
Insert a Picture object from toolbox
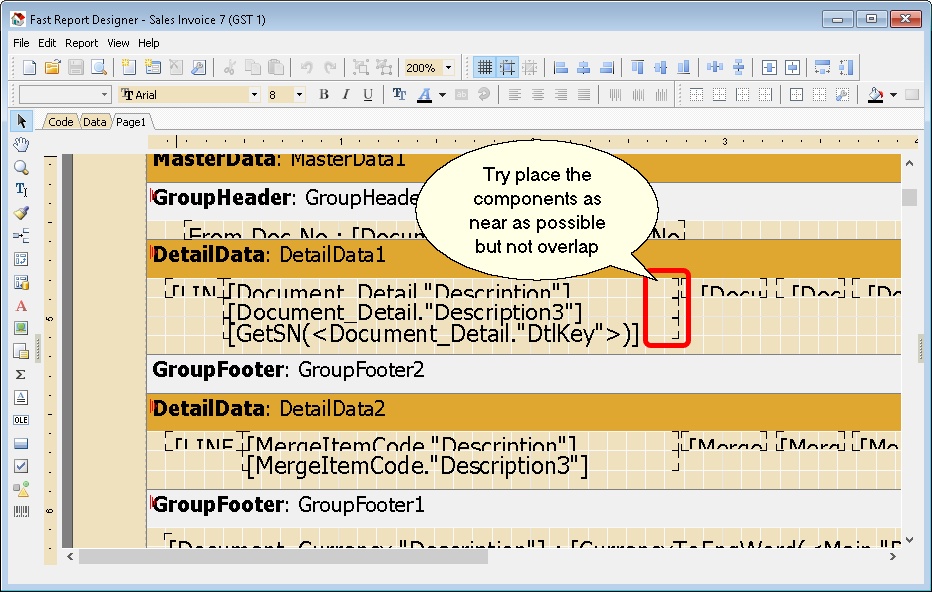pyautogui.click(x=21, y=328)
